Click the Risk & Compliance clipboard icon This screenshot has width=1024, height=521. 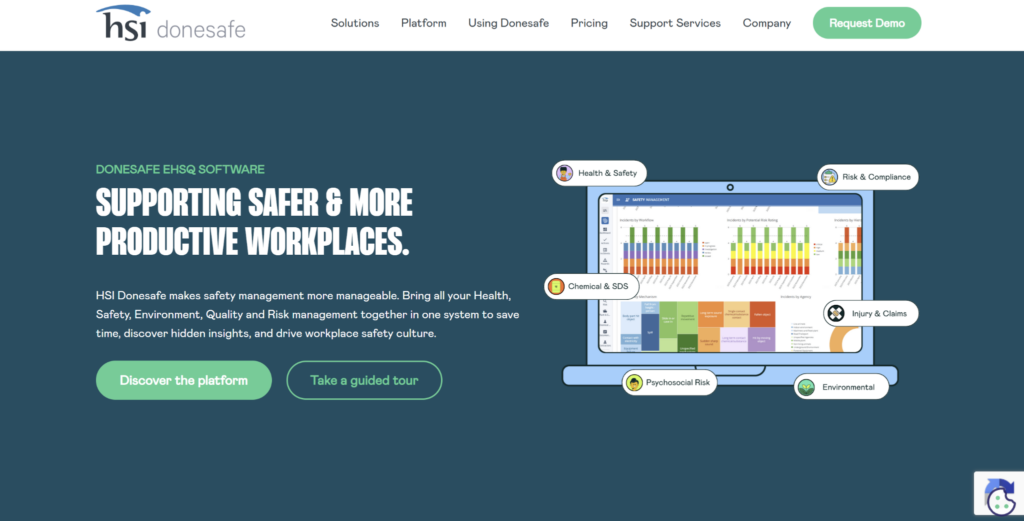829,177
